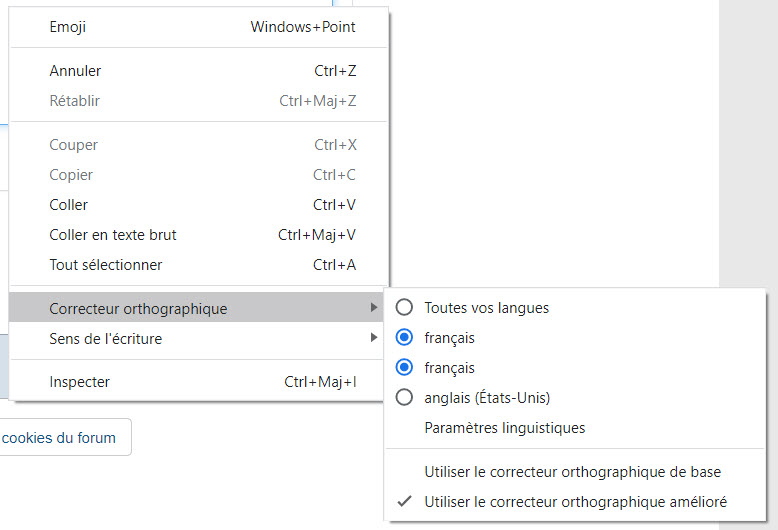The height and width of the screenshot is (530, 778).
Task: Click Annuler to undo
Action: [x=75, y=71]
